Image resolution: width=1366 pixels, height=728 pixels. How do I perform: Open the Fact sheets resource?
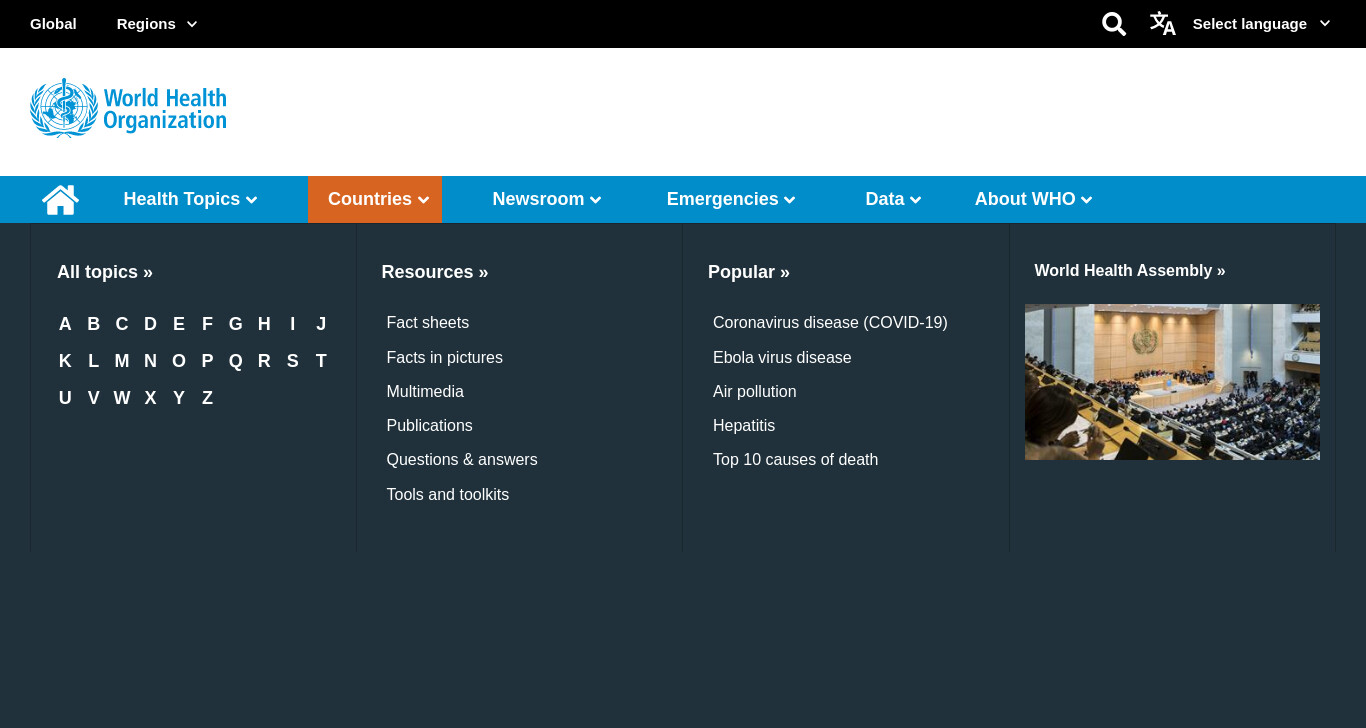coord(428,323)
